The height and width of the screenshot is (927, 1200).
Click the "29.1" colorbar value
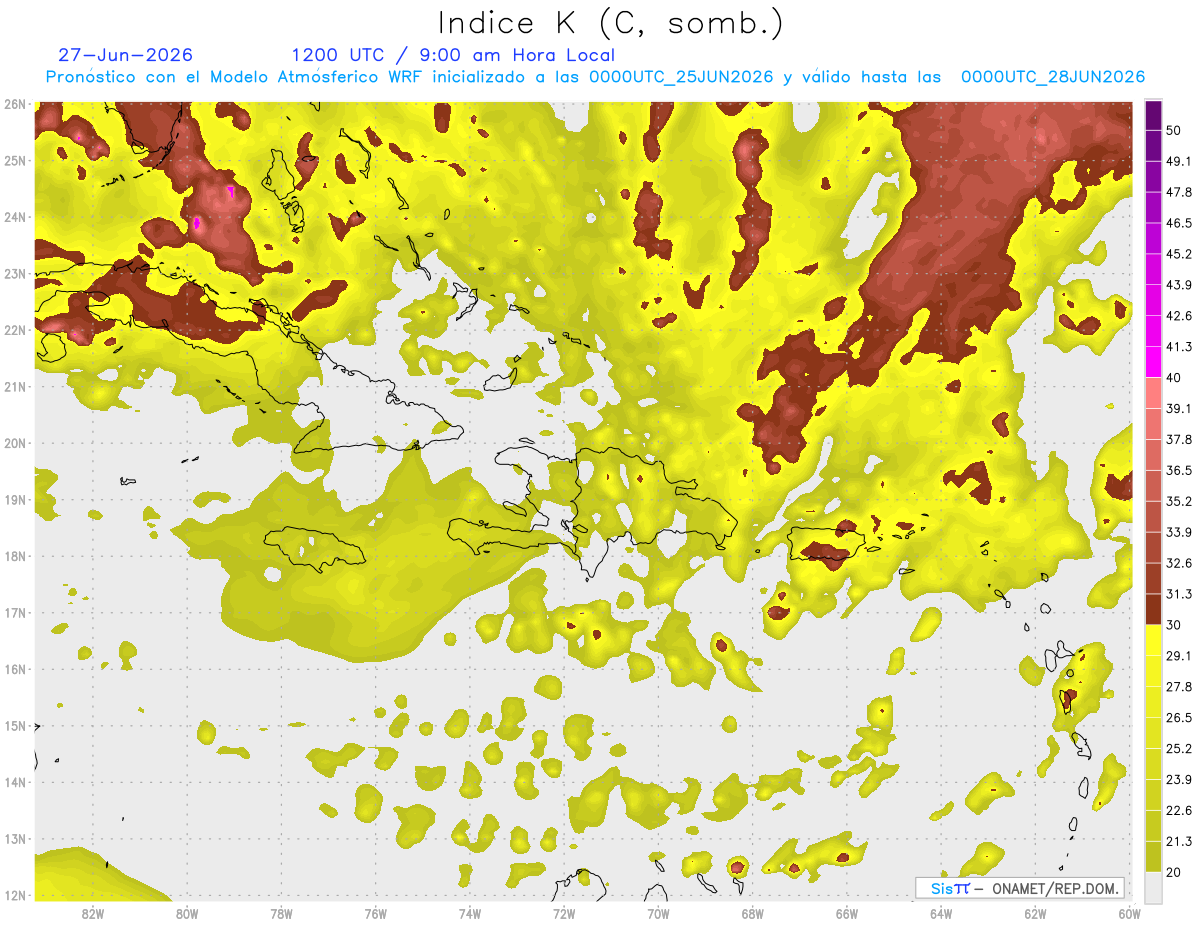point(1179,655)
